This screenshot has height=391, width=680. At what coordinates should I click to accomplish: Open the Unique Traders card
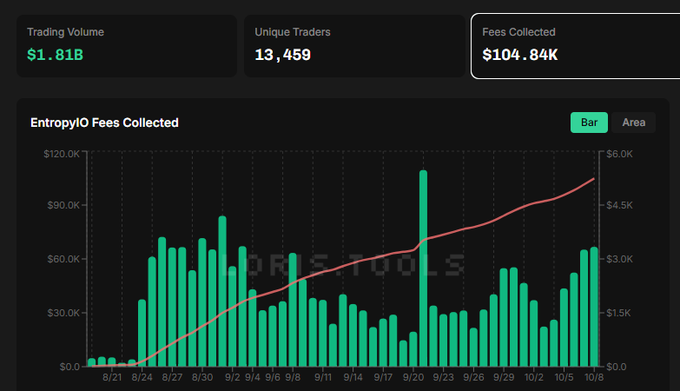pos(354,46)
